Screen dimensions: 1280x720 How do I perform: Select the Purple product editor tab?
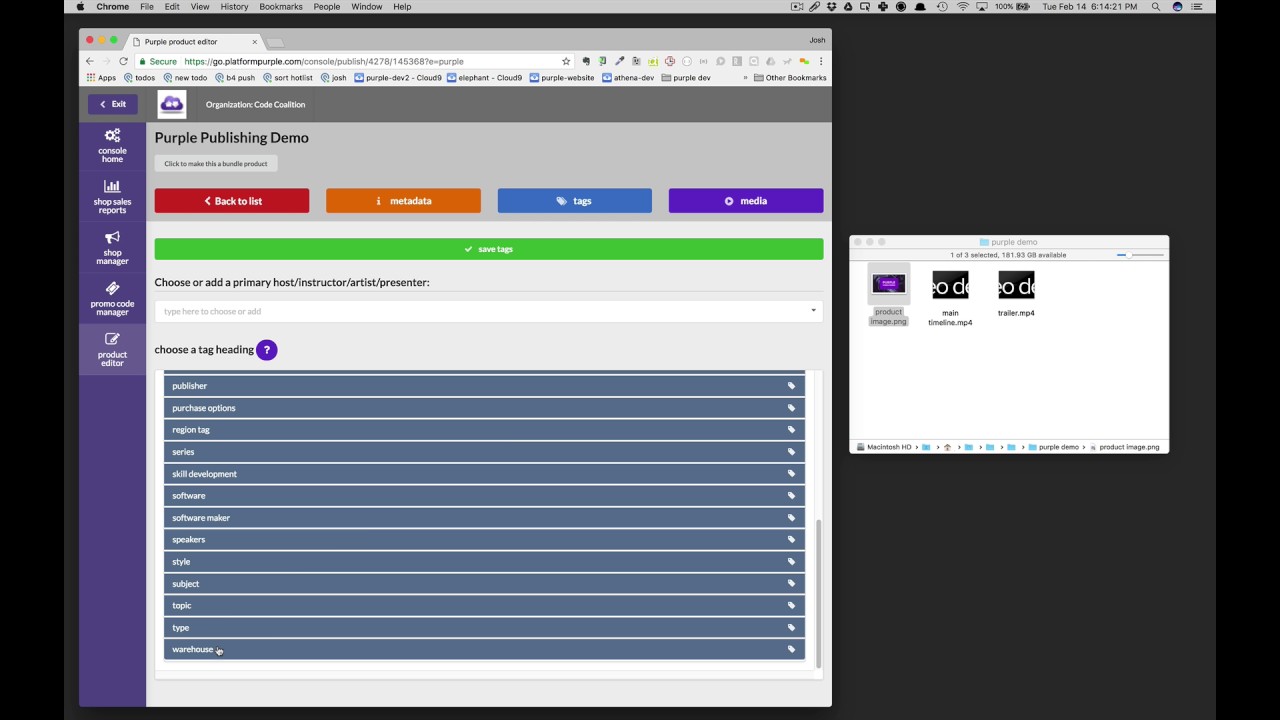193,42
